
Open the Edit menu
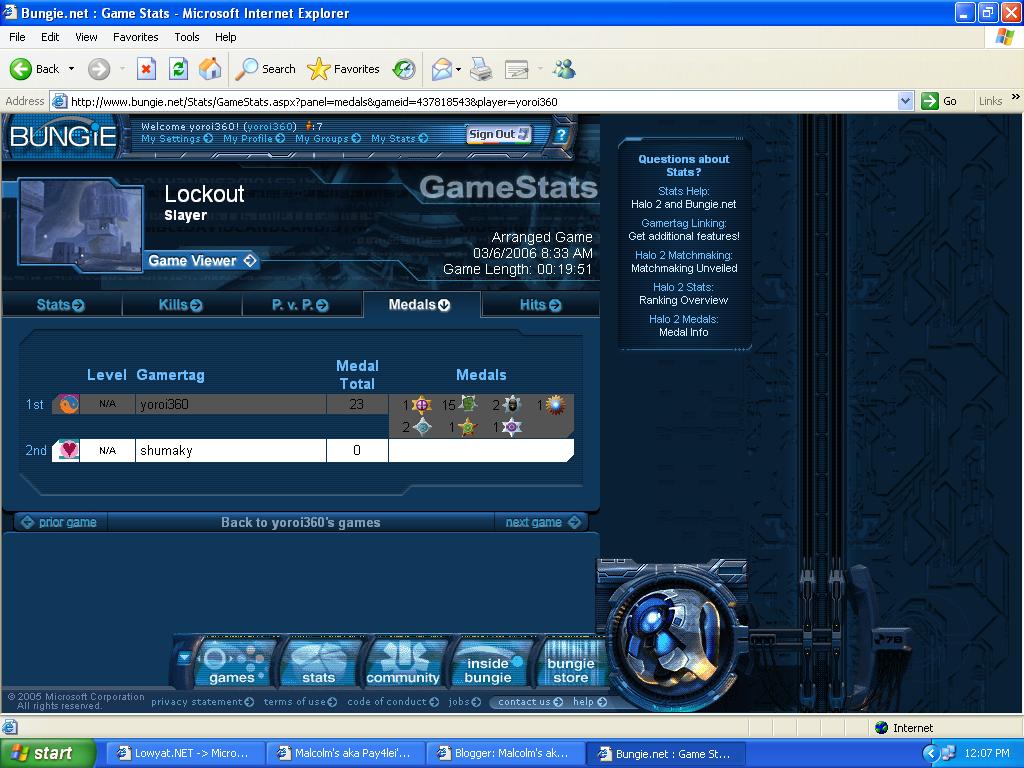[x=50, y=37]
